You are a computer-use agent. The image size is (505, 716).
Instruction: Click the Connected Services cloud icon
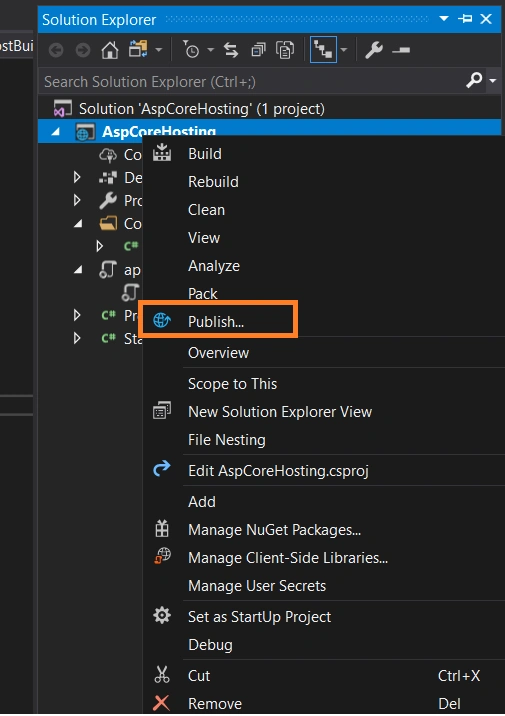point(108,155)
